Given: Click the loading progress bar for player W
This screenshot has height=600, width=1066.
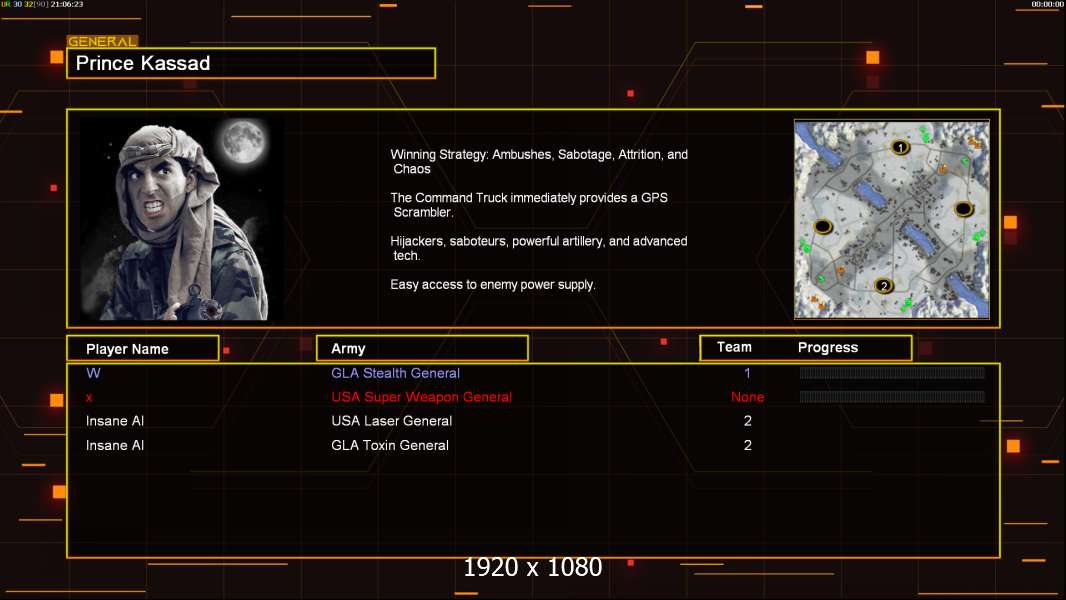Looking at the screenshot, I should (892, 372).
